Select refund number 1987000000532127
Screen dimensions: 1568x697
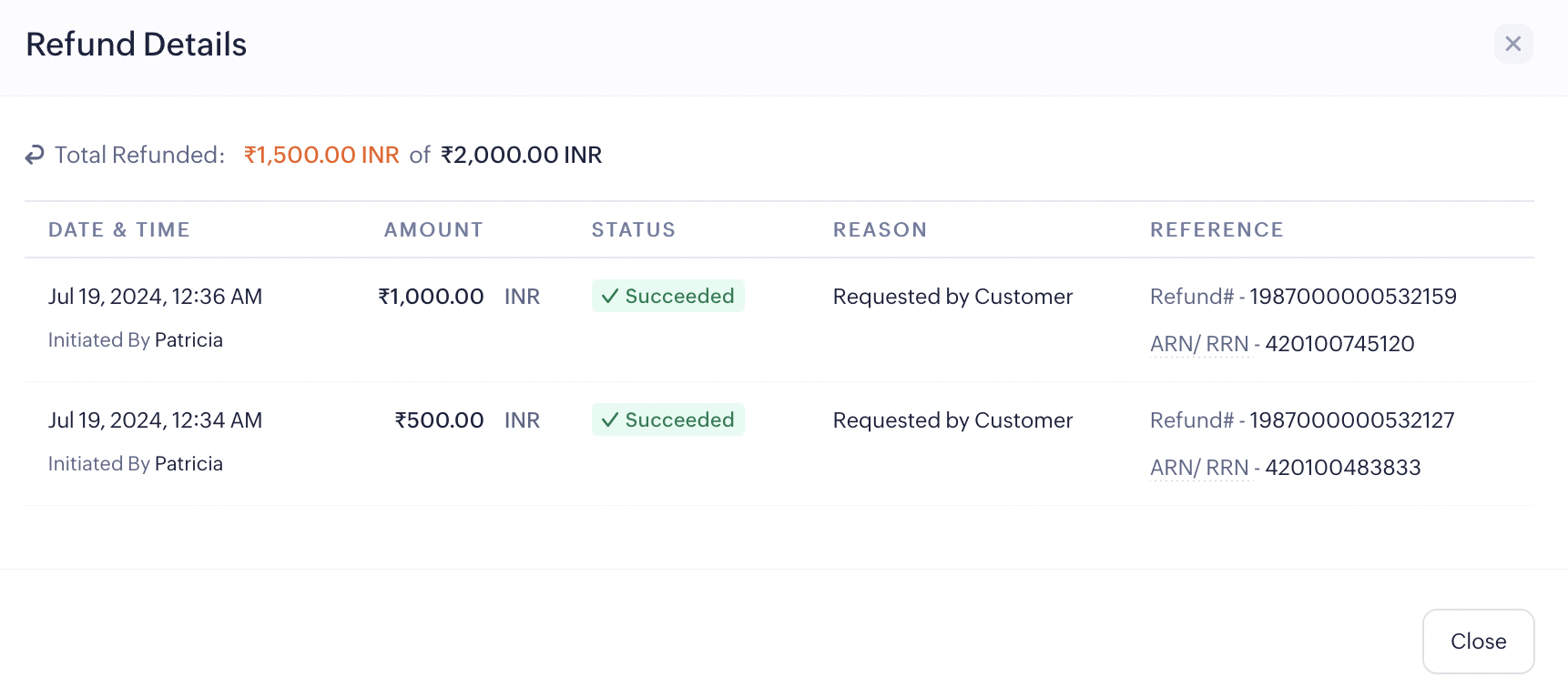[x=1351, y=420]
